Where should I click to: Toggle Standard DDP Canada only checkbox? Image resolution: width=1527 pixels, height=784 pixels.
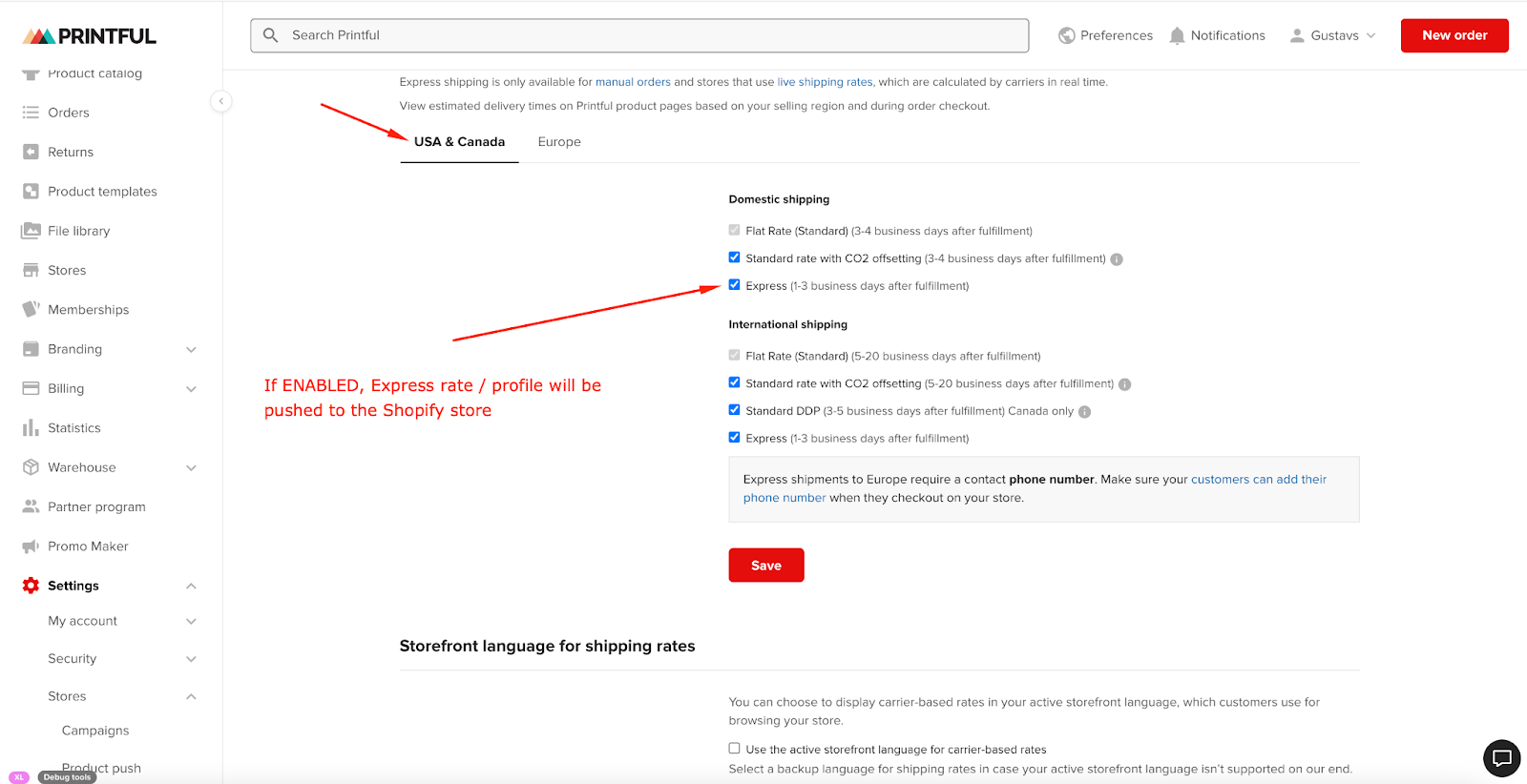734,410
